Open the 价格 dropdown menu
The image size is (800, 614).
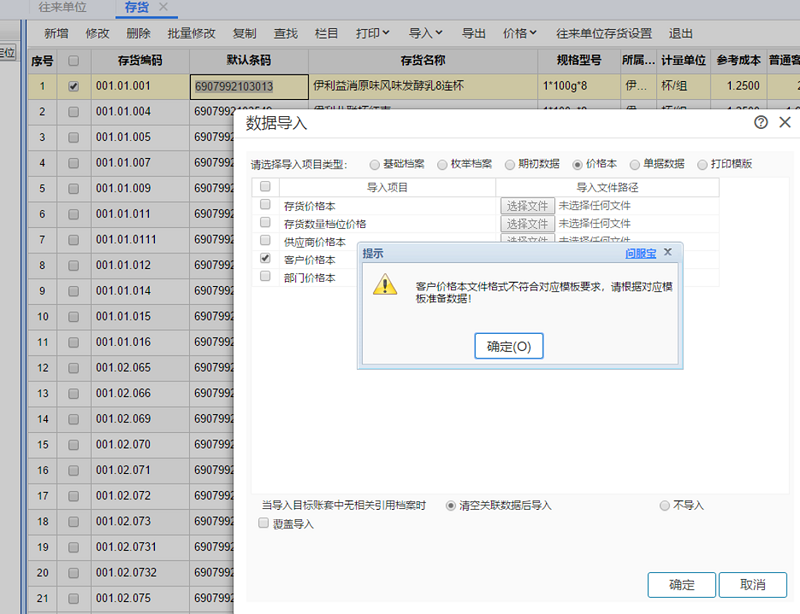[519, 34]
